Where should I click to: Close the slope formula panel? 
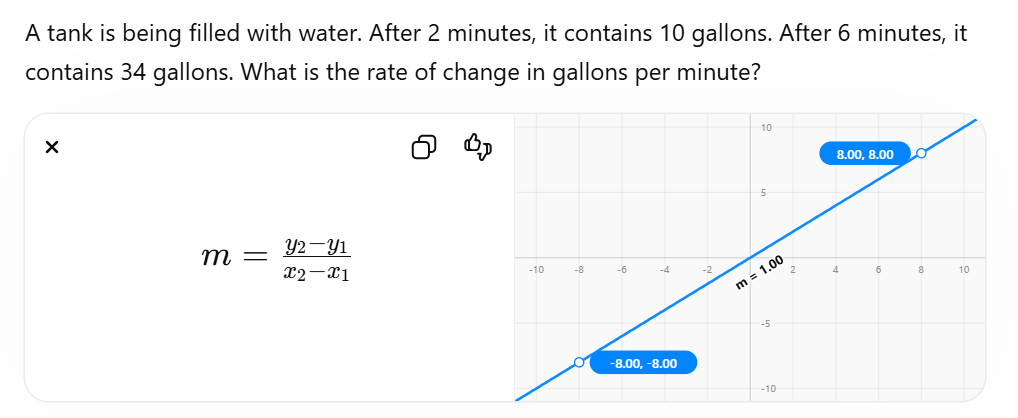coord(52,148)
